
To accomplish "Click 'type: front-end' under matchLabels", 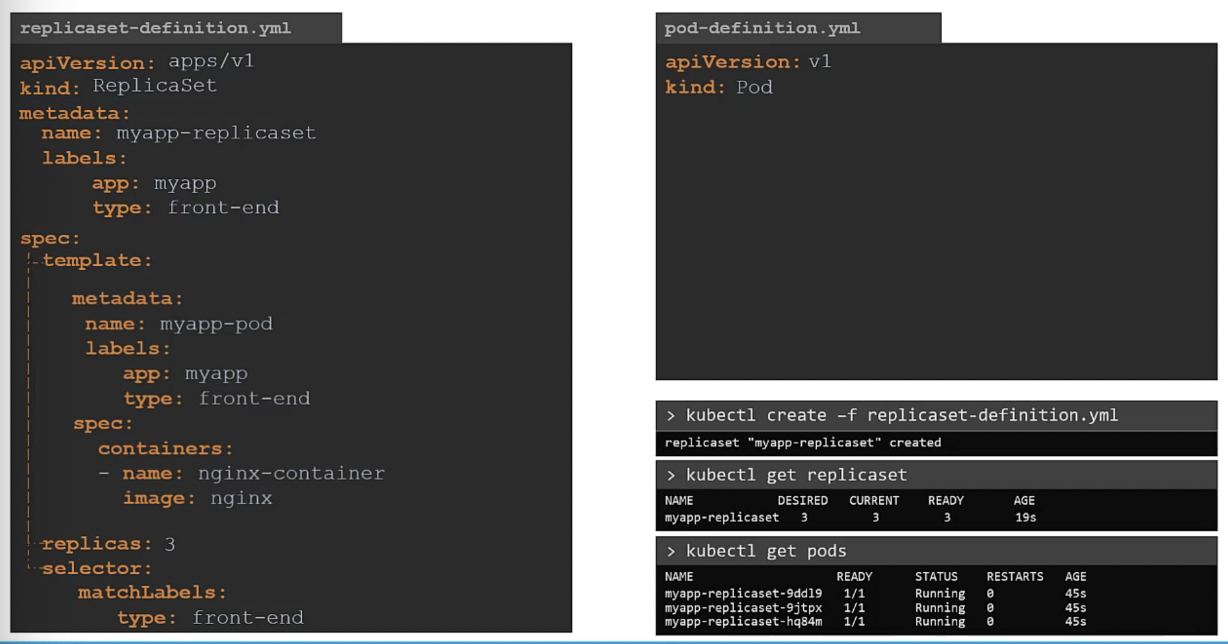I will tap(210, 618).
